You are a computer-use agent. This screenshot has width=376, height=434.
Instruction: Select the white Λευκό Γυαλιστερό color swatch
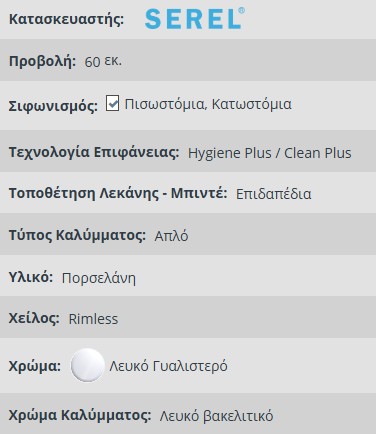coord(88,365)
